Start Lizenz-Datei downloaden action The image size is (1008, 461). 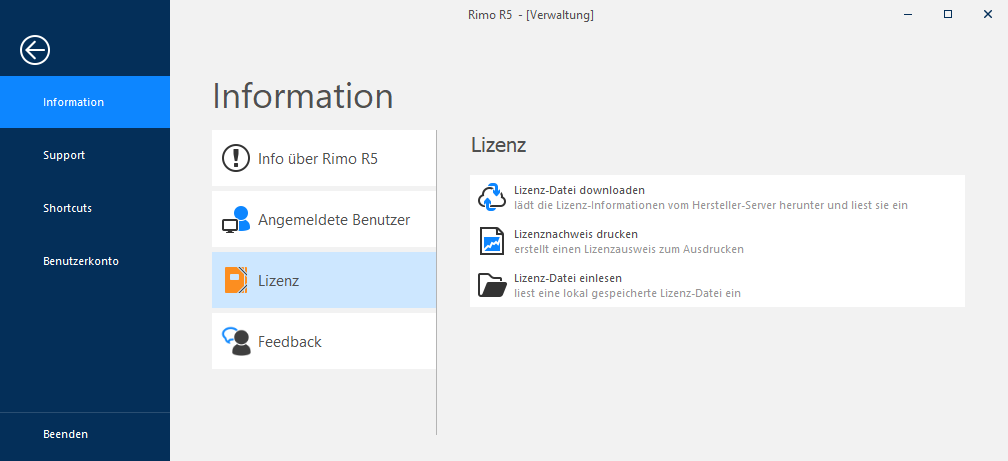pyautogui.click(x=717, y=197)
